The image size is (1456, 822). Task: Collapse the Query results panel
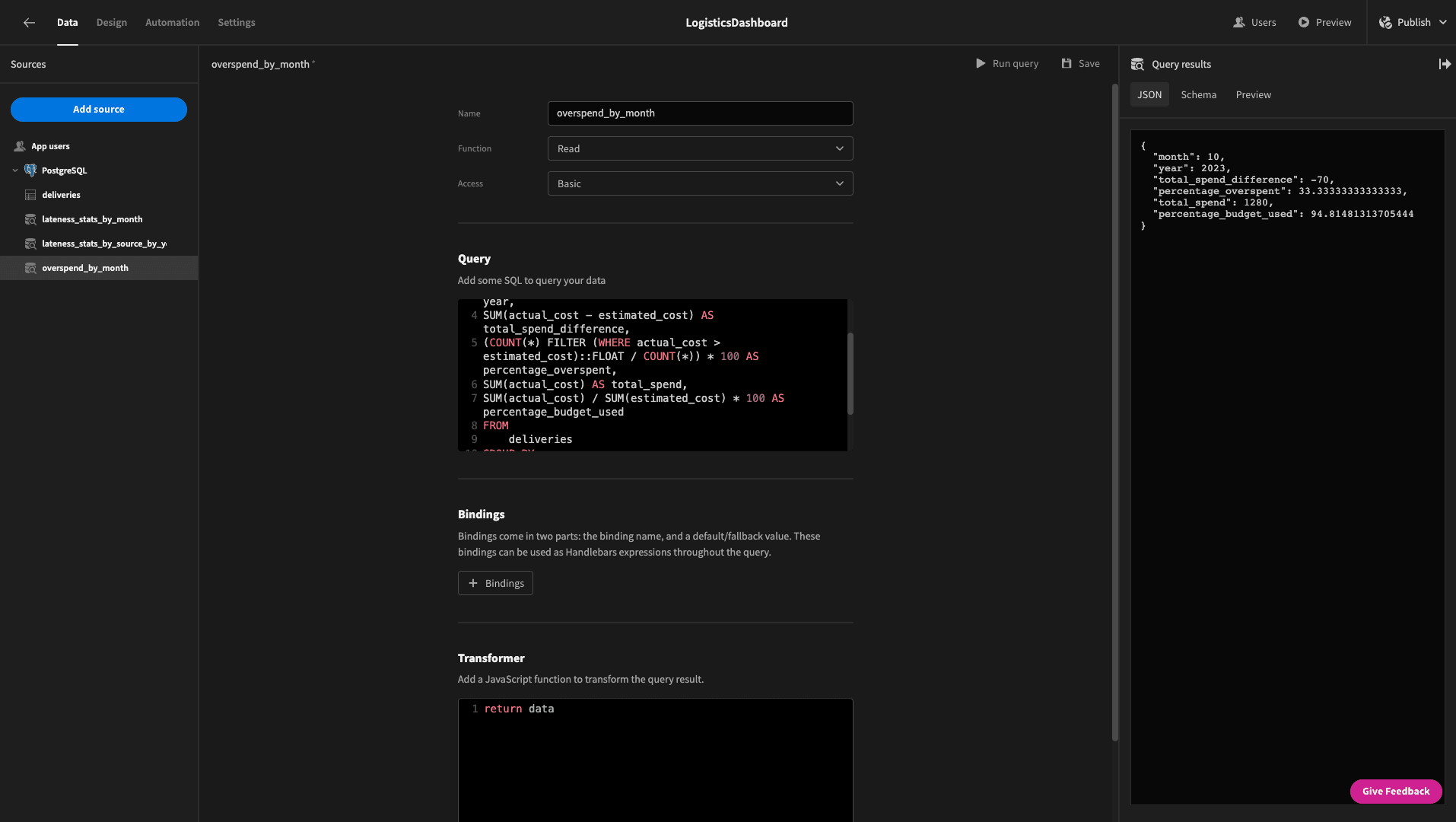[x=1445, y=65]
